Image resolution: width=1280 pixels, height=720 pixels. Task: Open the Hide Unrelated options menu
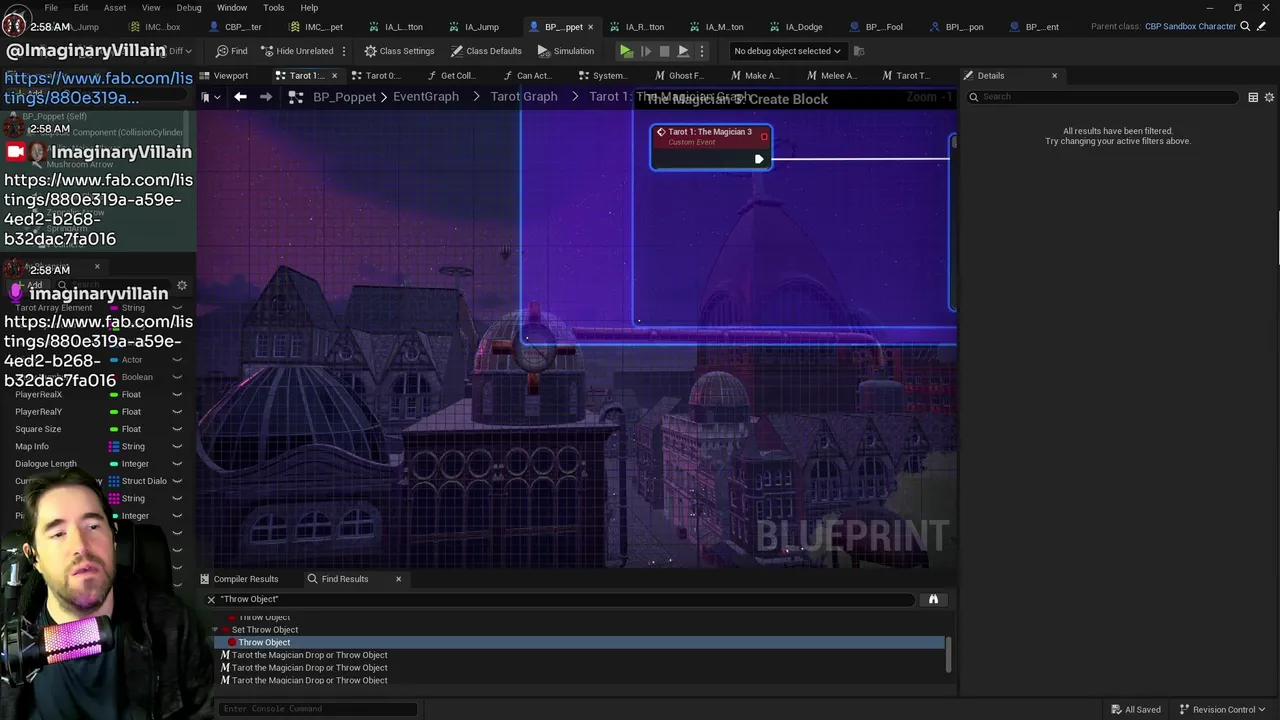(344, 51)
